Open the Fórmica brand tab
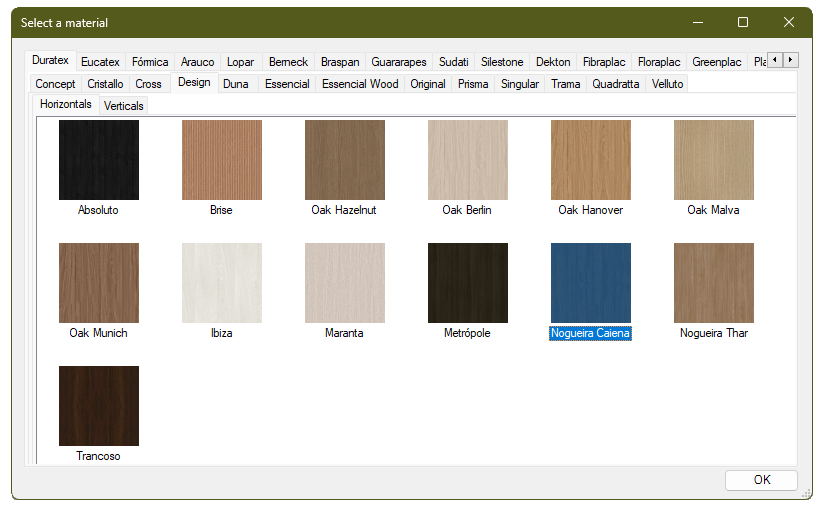The image size is (820, 508). (x=150, y=62)
